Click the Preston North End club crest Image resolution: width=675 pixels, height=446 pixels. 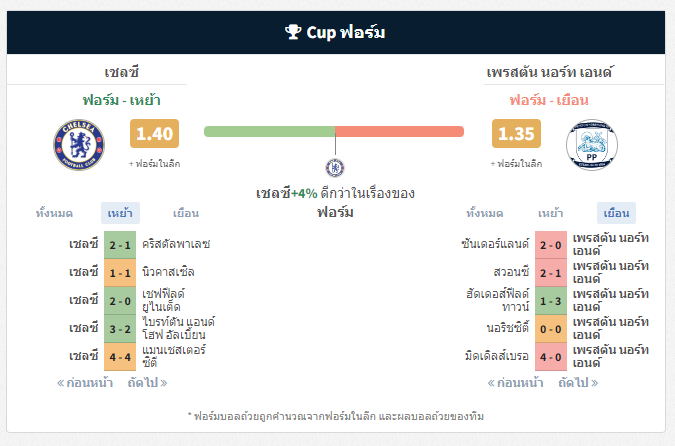pos(592,145)
